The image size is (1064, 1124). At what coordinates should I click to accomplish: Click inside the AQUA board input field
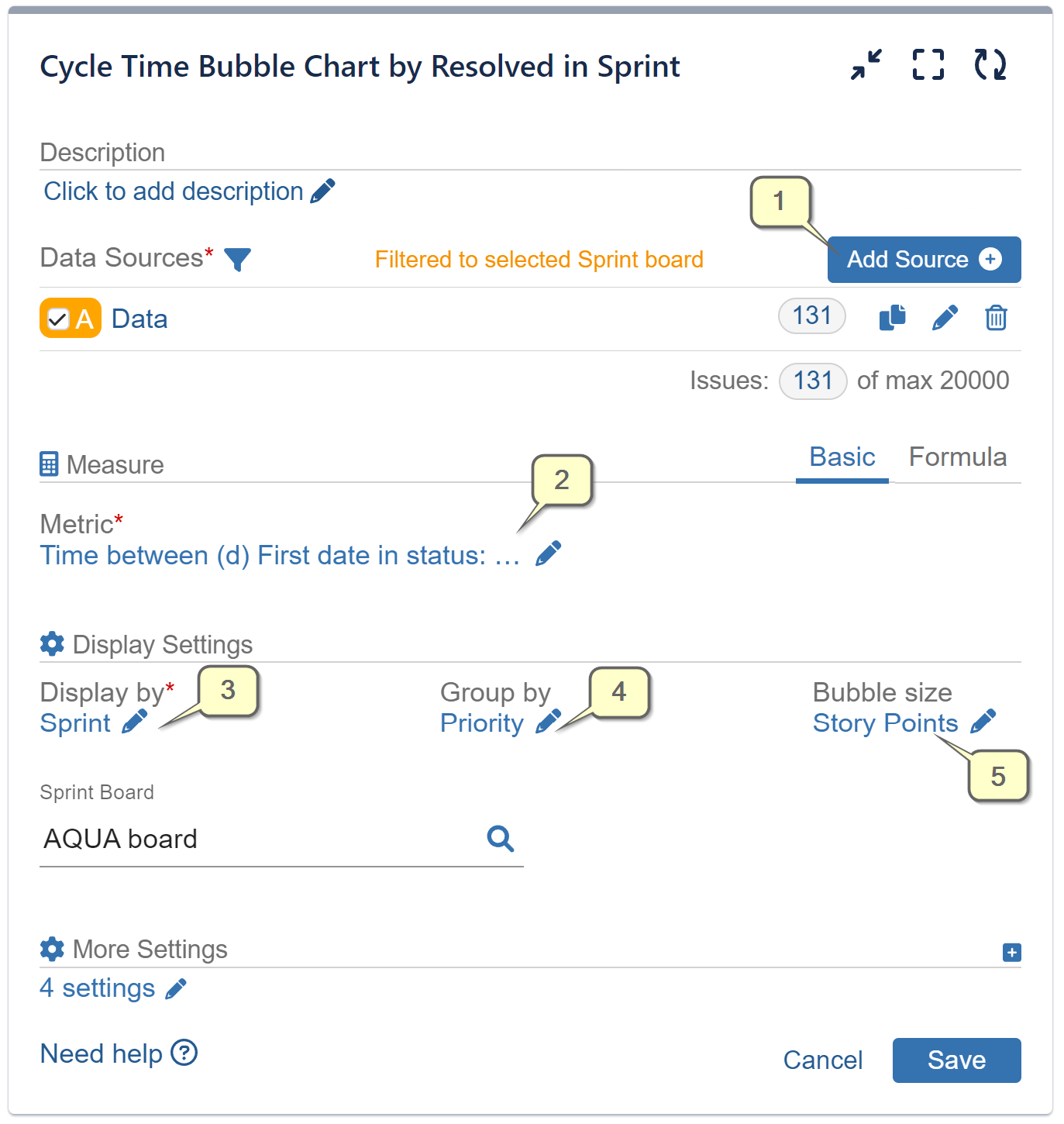(232, 839)
